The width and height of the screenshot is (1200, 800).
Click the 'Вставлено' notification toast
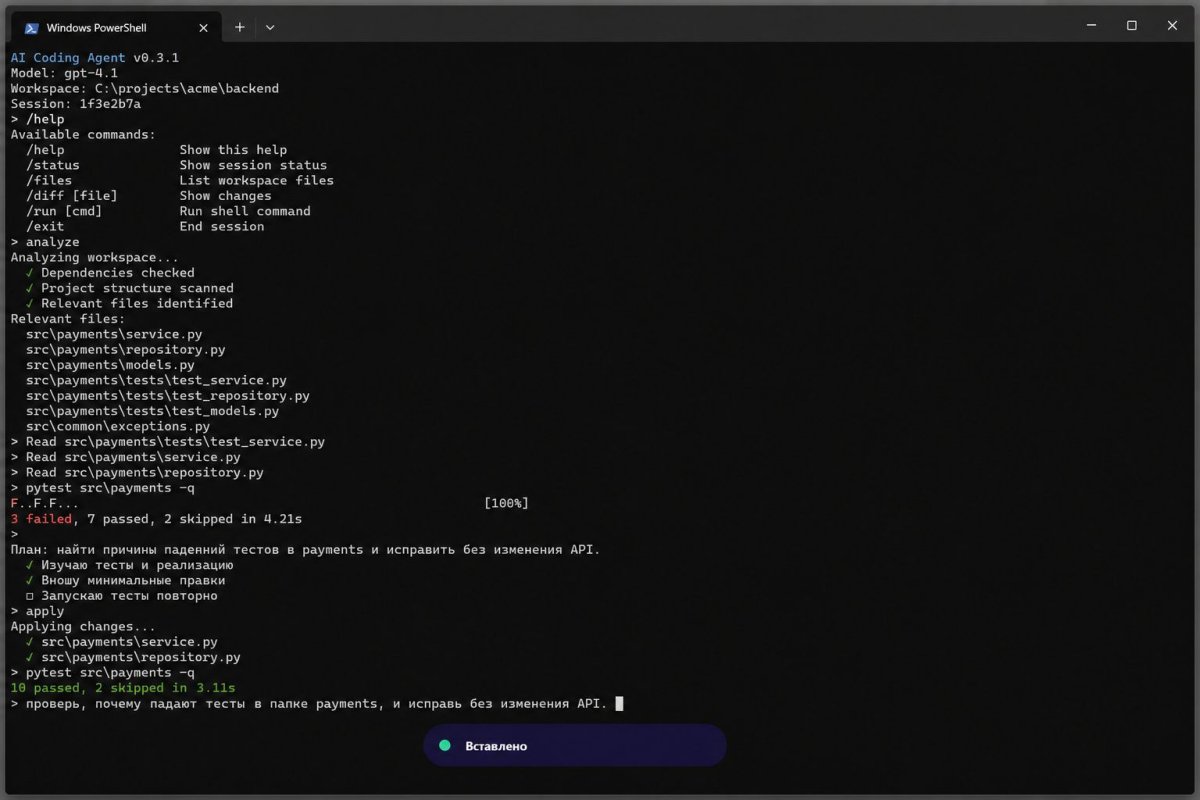pyautogui.click(x=575, y=746)
